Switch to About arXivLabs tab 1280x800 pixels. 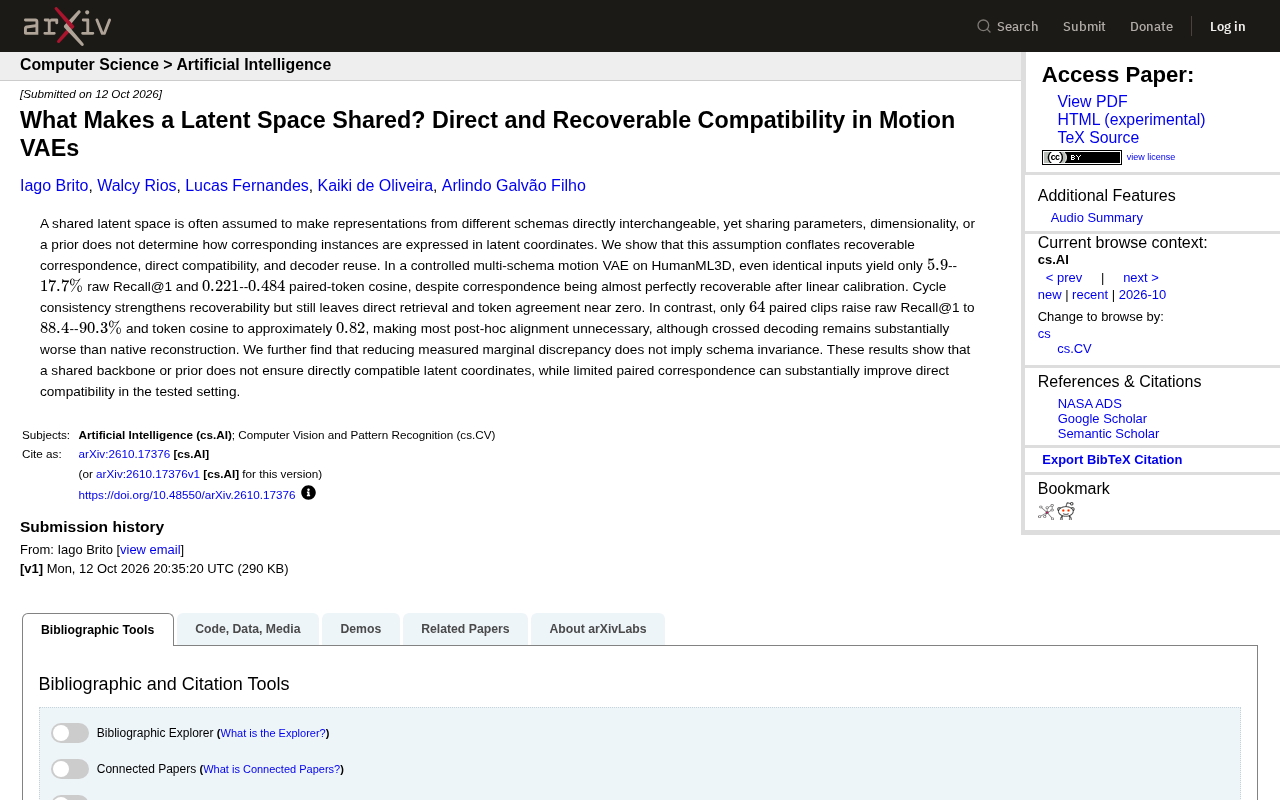tap(598, 629)
